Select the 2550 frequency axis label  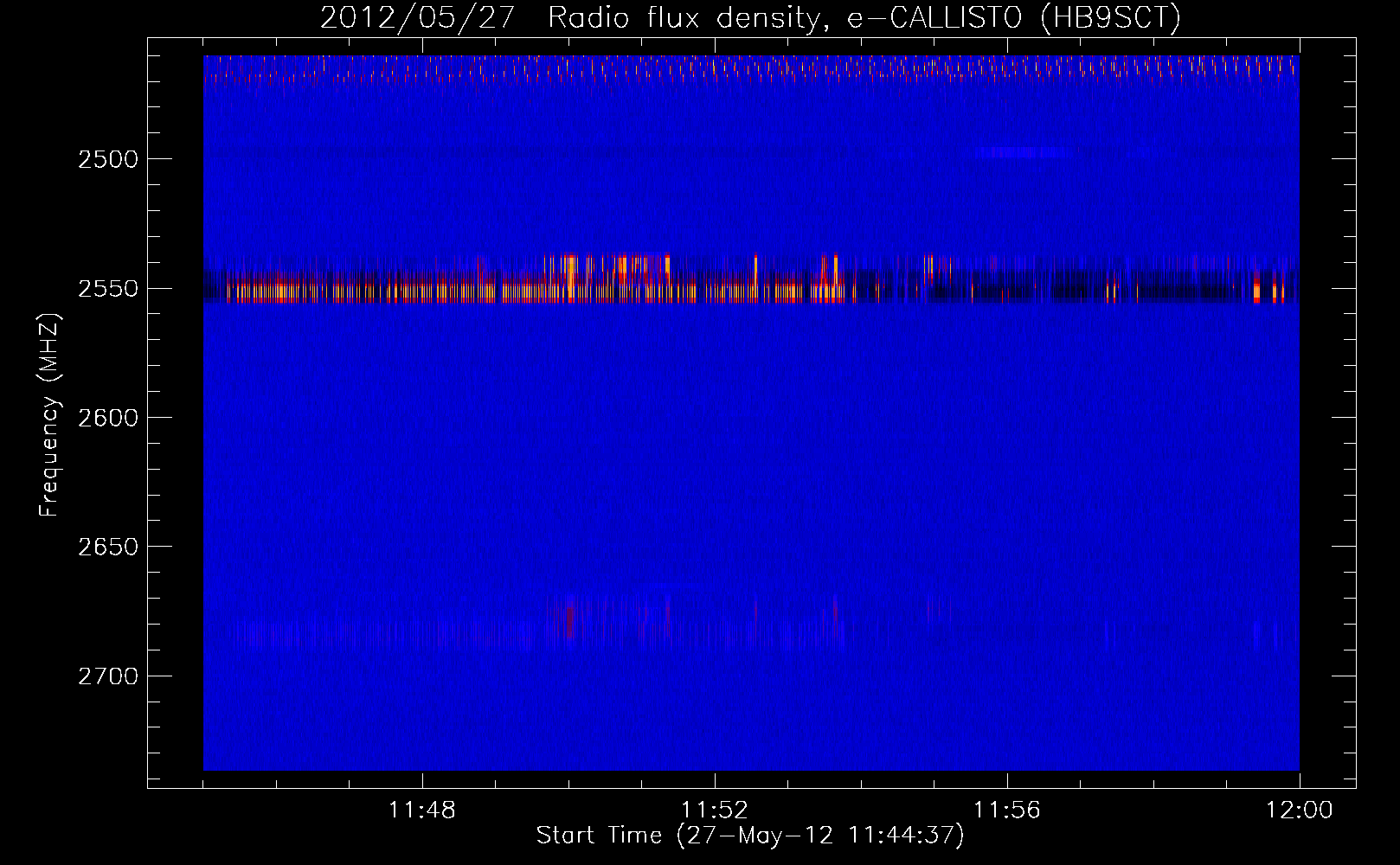click(x=107, y=289)
